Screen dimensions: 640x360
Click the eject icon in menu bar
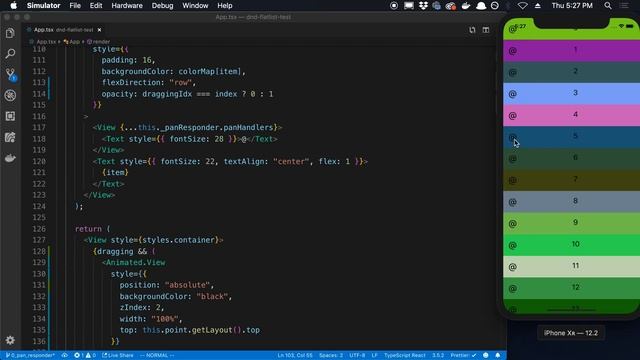click(538, 6)
